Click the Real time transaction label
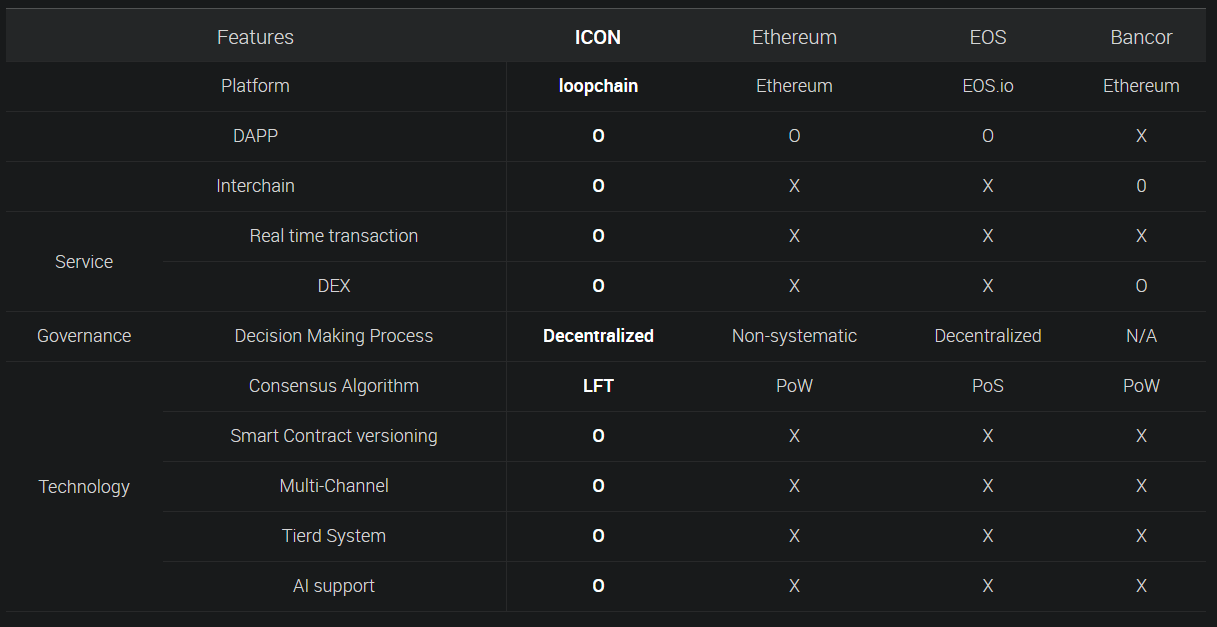 (x=334, y=236)
